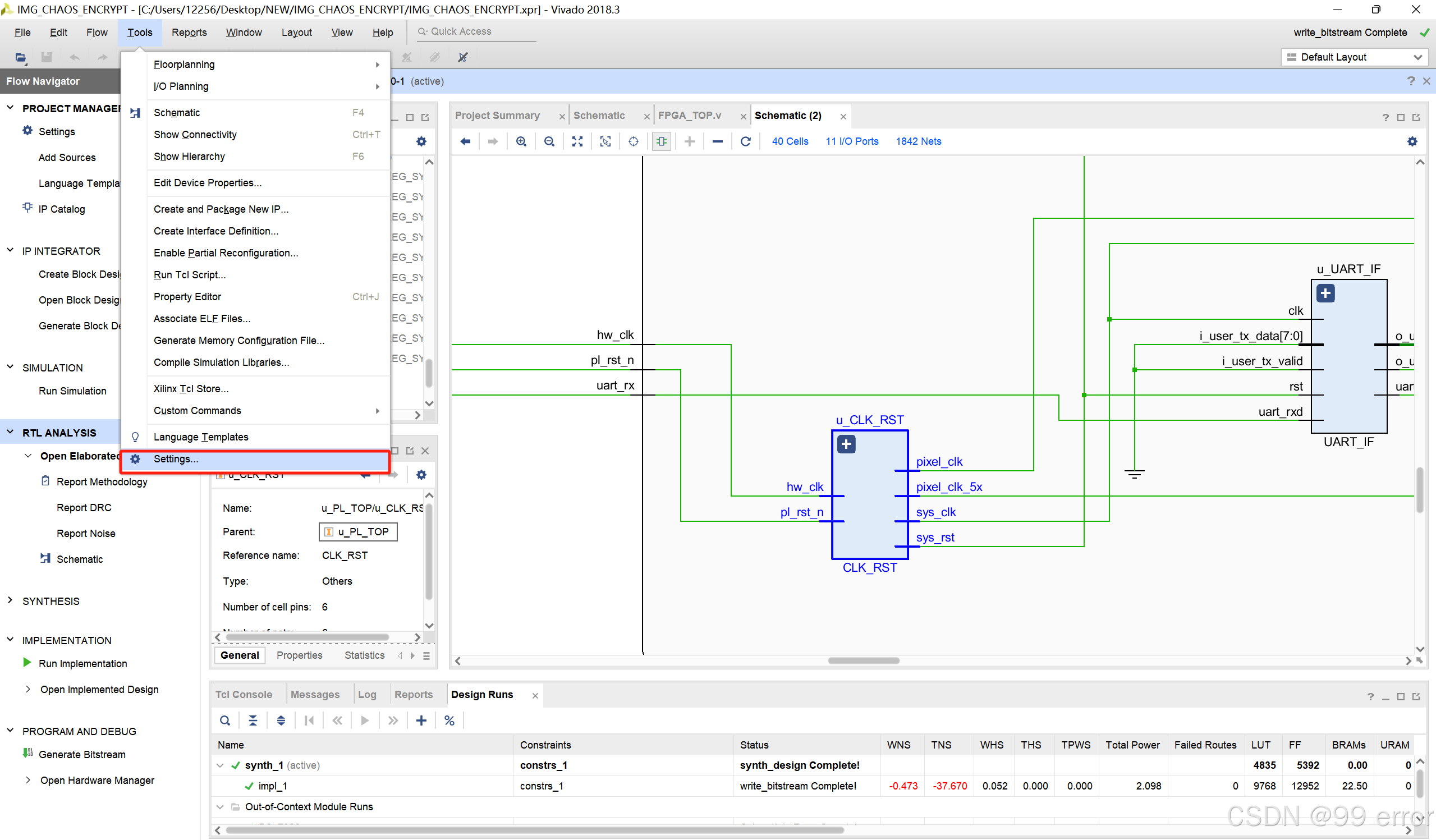Open the Default Layout dropdown
The width and height of the screenshot is (1436, 840).
(x=1354, y=57)
